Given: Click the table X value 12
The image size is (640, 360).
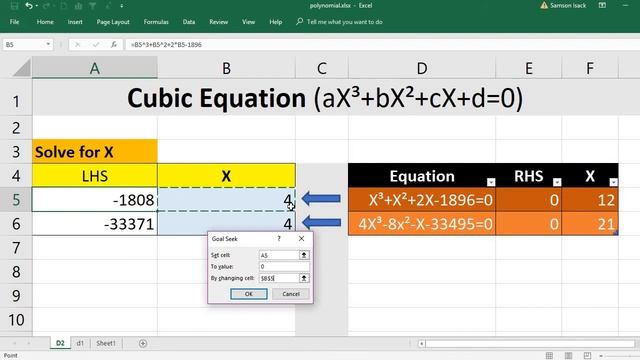Looking at the screenshot, I should (590, 200).
